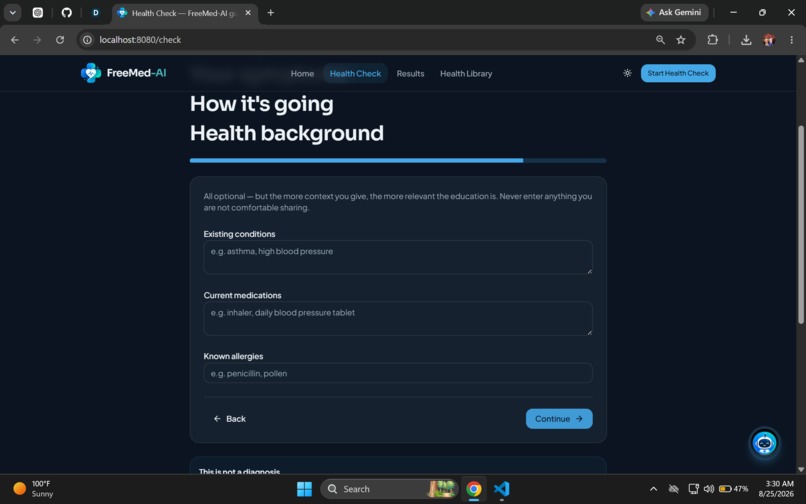Click the scrollbar down arrow
Image resolution: width=806 pixels, height=504 pixels.
(x=800, y=469)
